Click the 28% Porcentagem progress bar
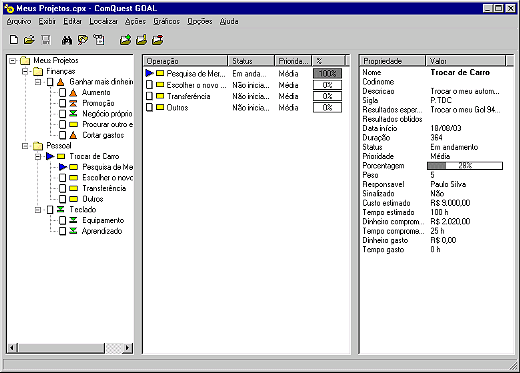This screenshot has height=373, width=520. tap(465, 165)
